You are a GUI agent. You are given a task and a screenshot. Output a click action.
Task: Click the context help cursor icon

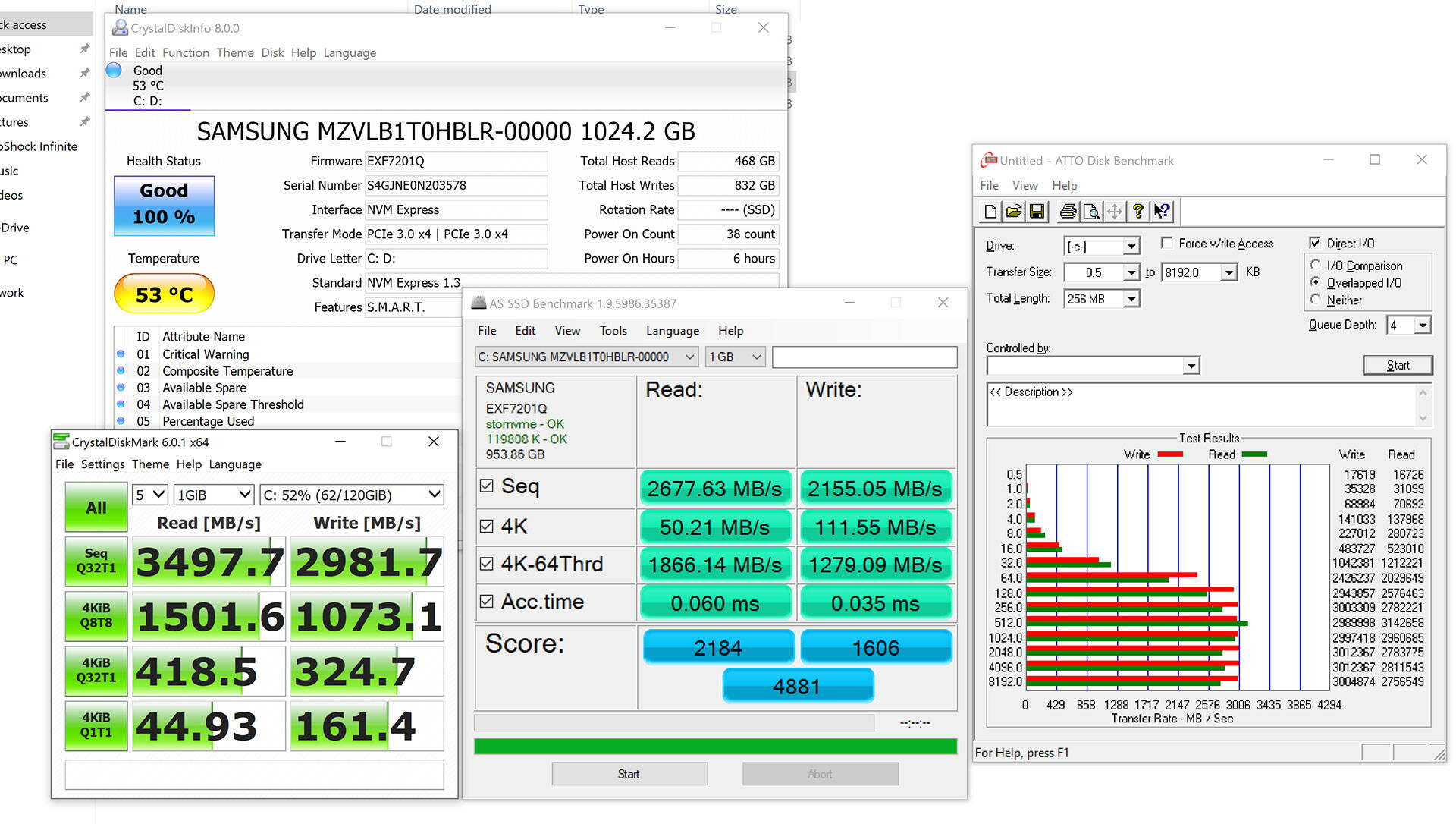pos(1162,212)
